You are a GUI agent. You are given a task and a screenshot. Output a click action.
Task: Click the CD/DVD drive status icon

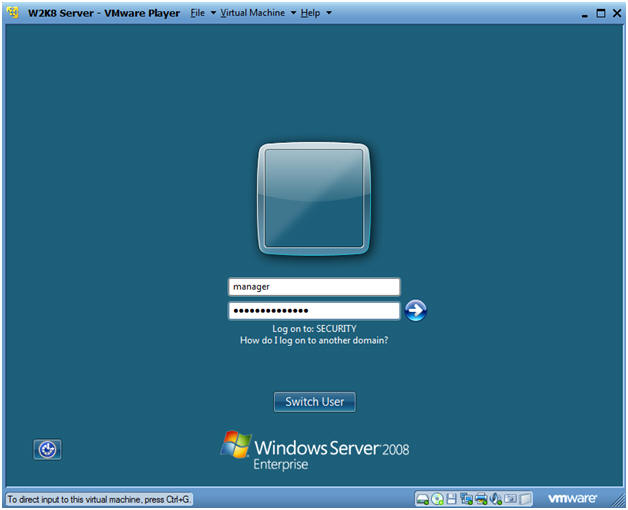pyautogui.click(x=437, y=498)
